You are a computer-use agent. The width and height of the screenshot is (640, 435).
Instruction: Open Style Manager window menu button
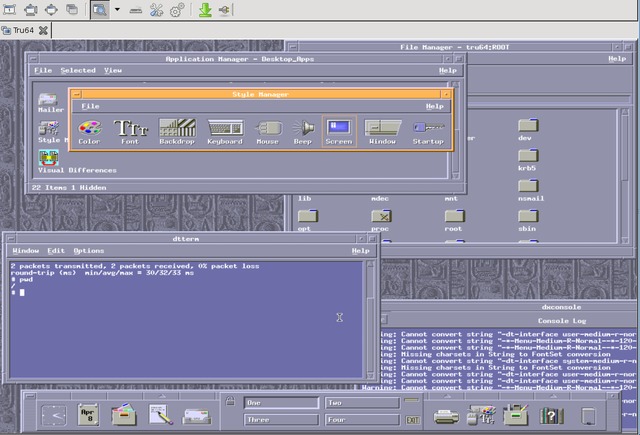pos(76,94)
